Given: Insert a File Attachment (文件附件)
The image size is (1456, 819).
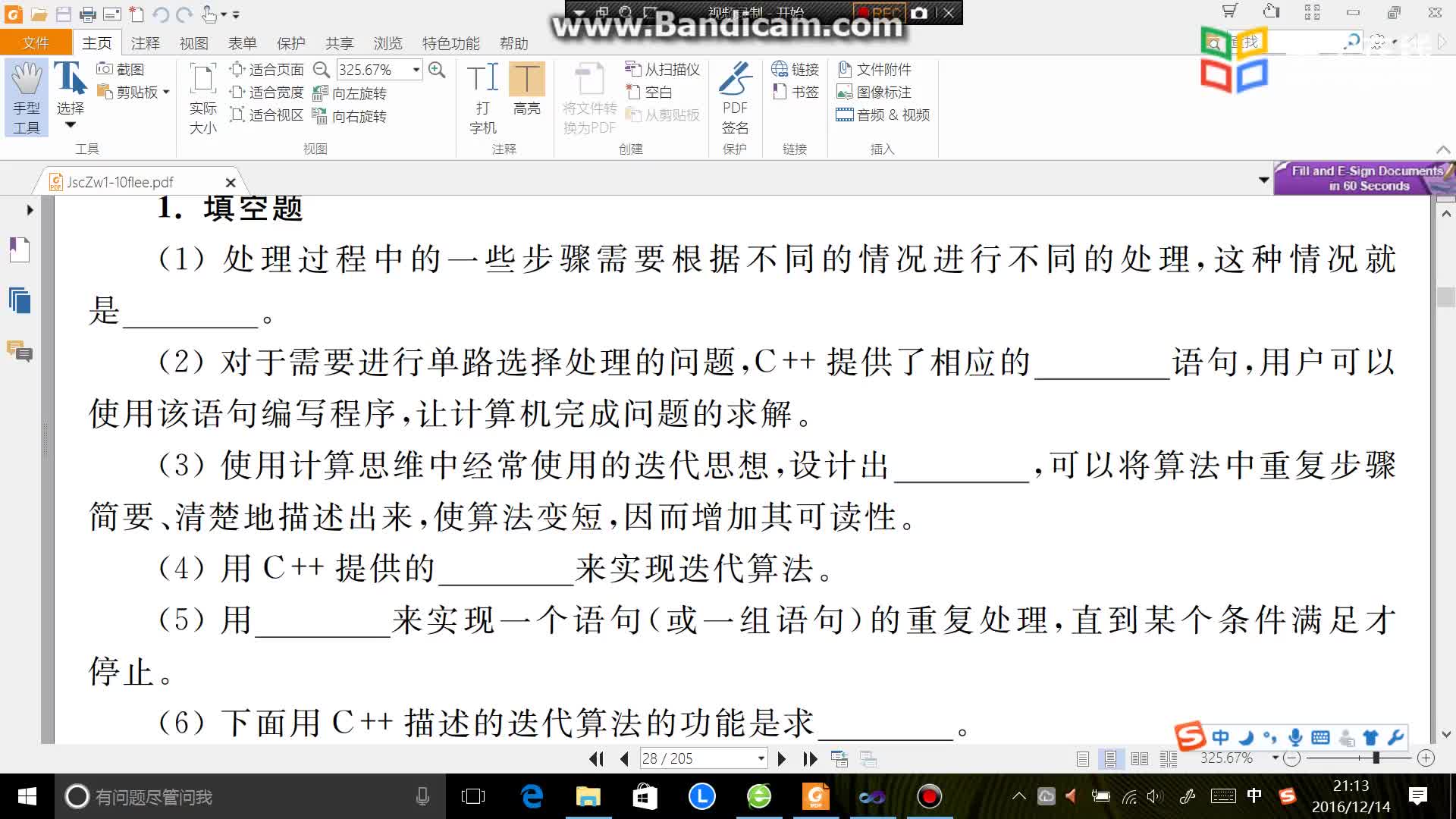Looking at the screenshot, I should tap(874, 70).
